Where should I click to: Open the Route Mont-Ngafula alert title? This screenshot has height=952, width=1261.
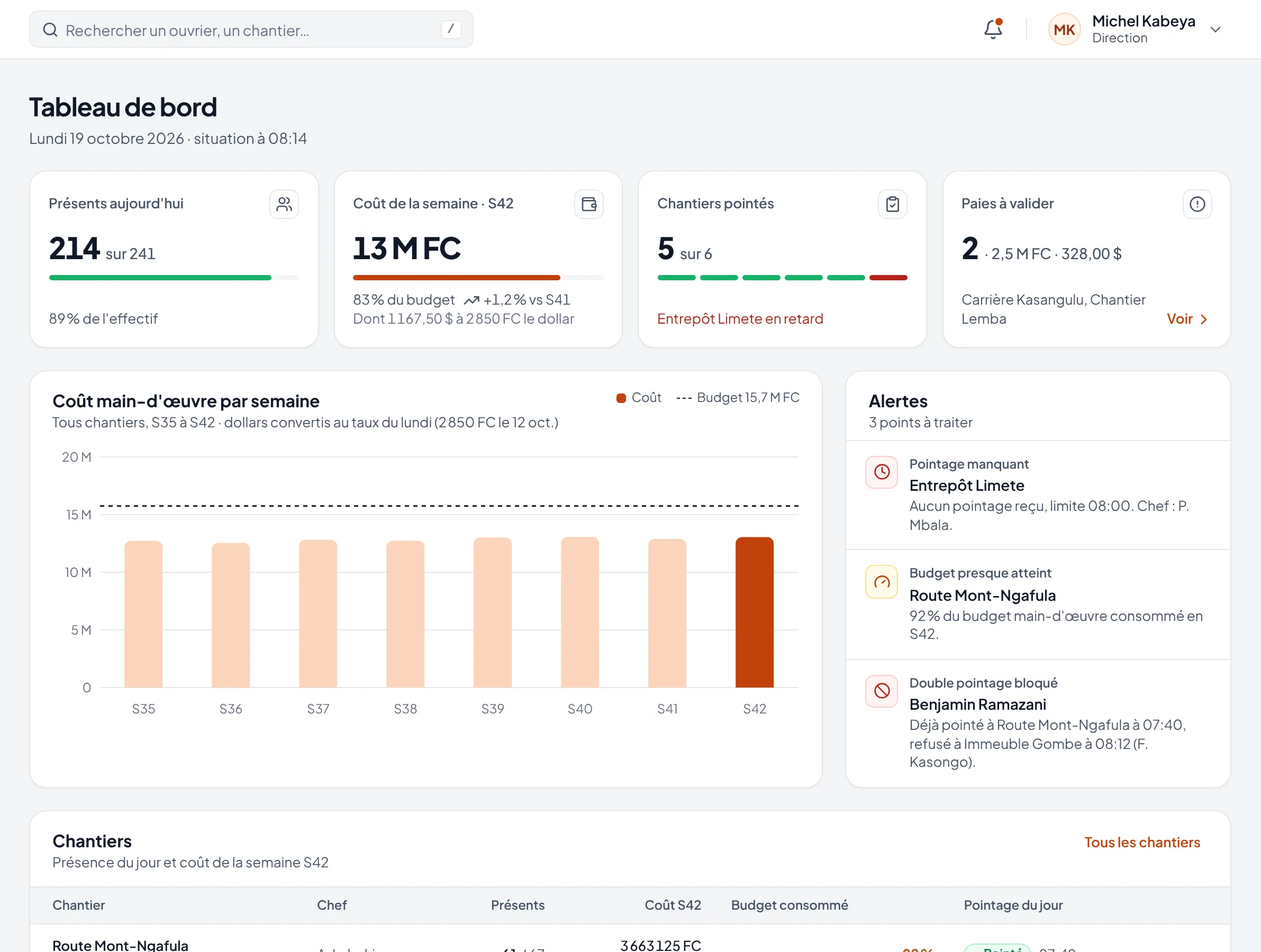tap(982, 596)
